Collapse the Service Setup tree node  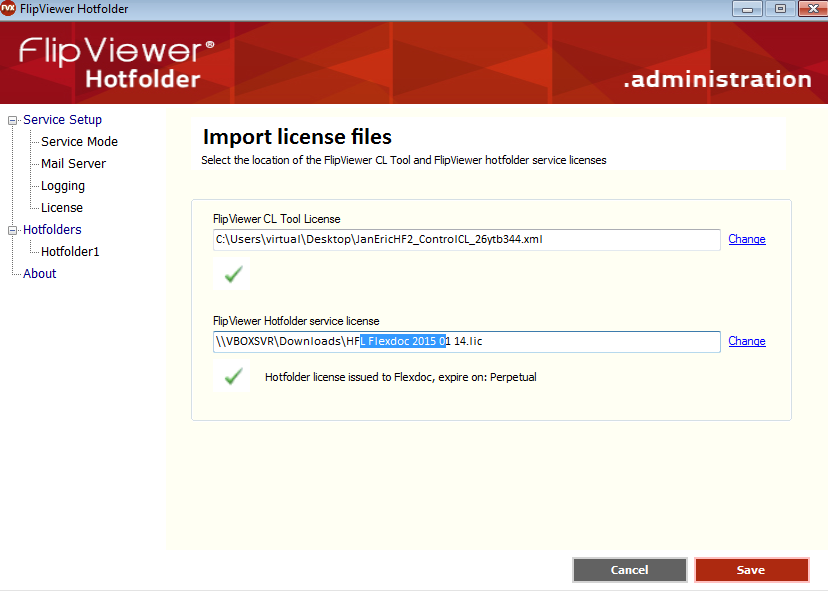tap(12, 120)
